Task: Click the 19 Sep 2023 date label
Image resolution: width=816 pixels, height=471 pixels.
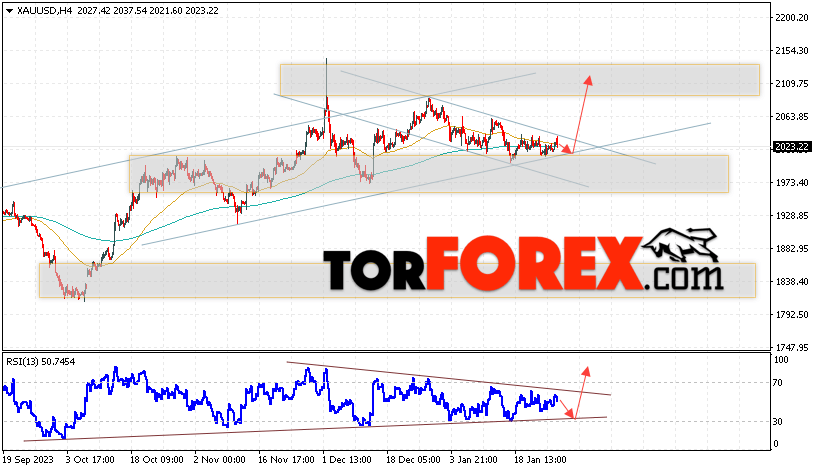Action: (x=28, y=460)
